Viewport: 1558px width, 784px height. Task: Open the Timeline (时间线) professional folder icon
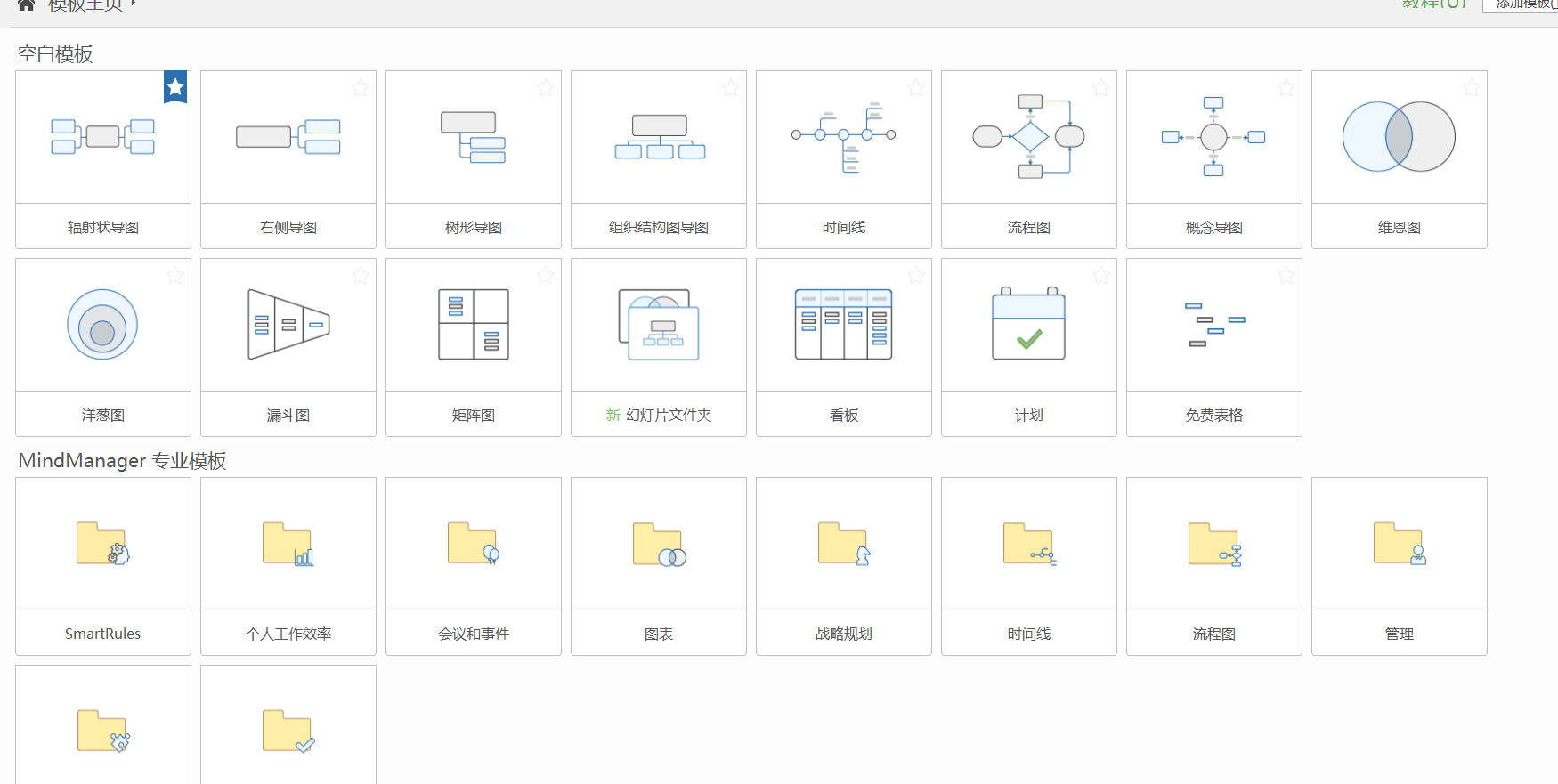pos(1030,544)
